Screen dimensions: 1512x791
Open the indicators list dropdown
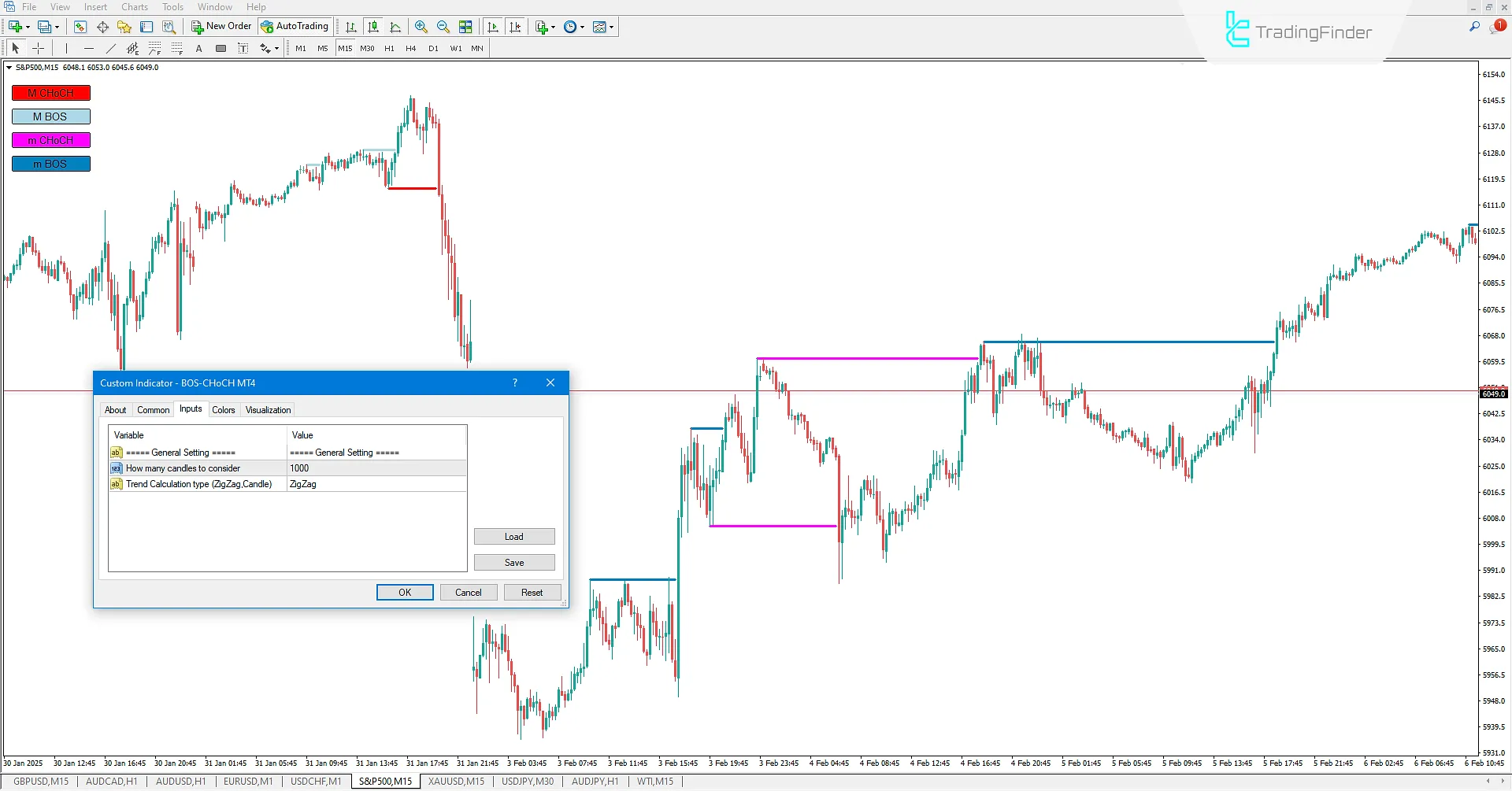coord(553,26)
